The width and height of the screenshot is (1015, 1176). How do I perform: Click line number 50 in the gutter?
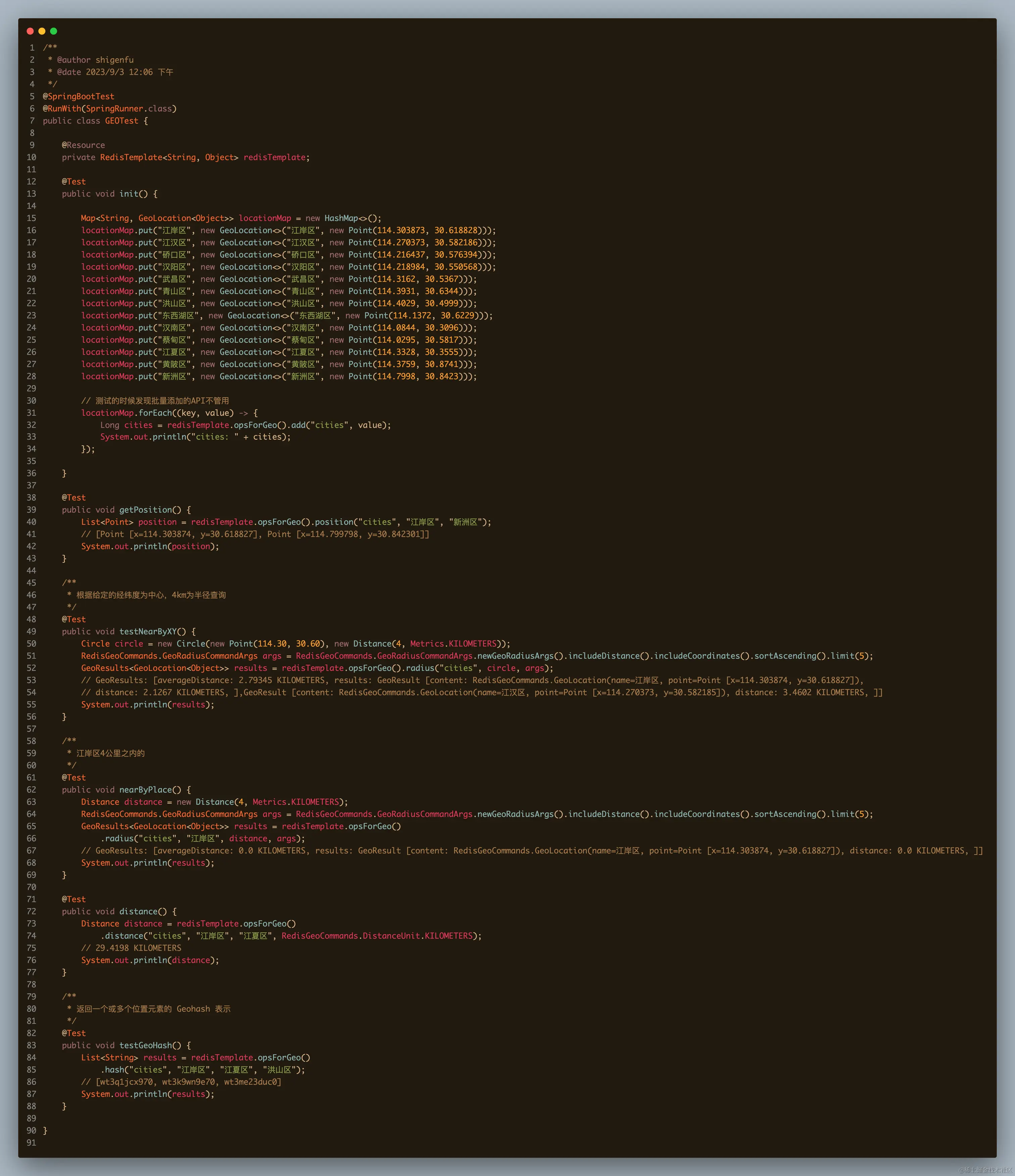click(x=31, y=644)
